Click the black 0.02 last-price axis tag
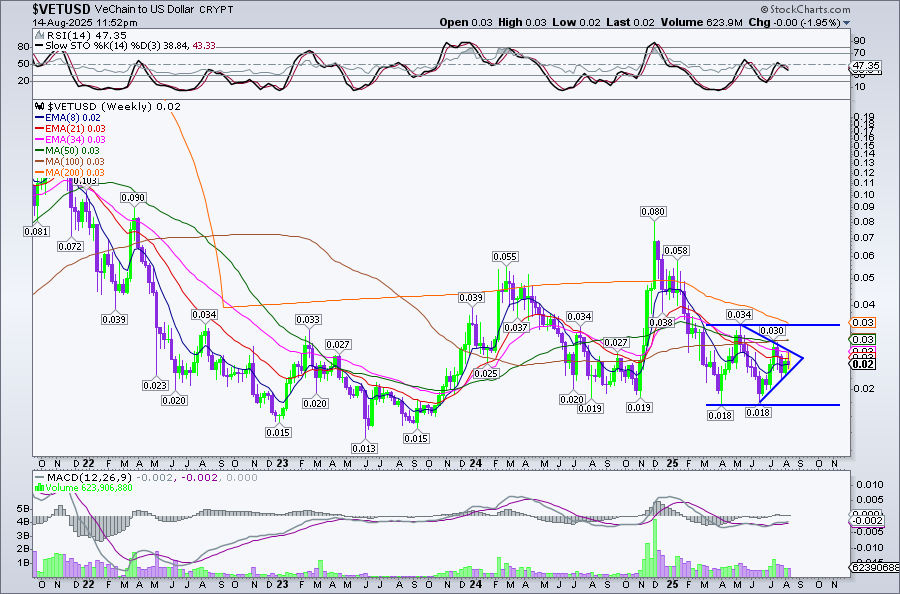Screen dimensions: 900x594 click(x=863, y=364)
